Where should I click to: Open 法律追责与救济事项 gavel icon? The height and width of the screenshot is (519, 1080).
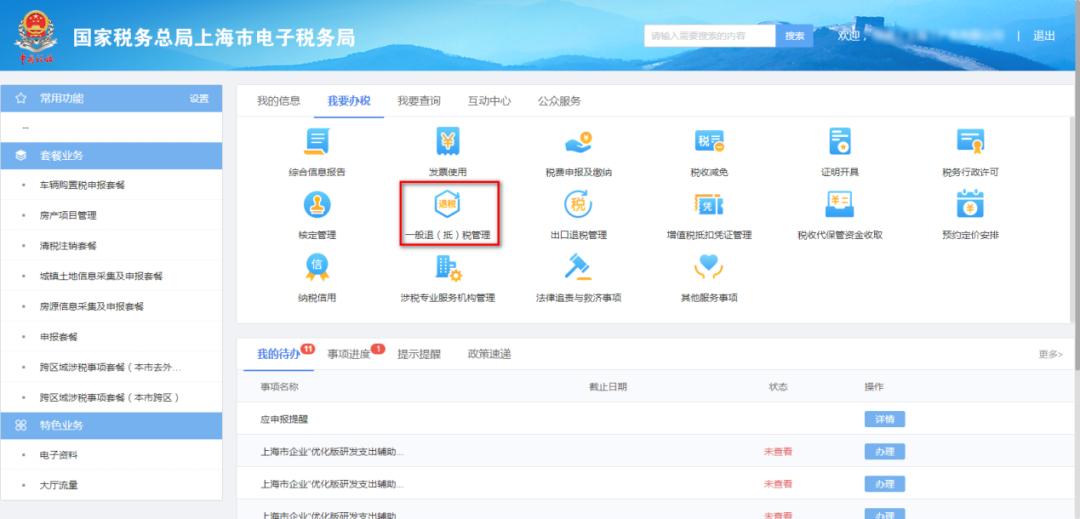pos(578,267)
